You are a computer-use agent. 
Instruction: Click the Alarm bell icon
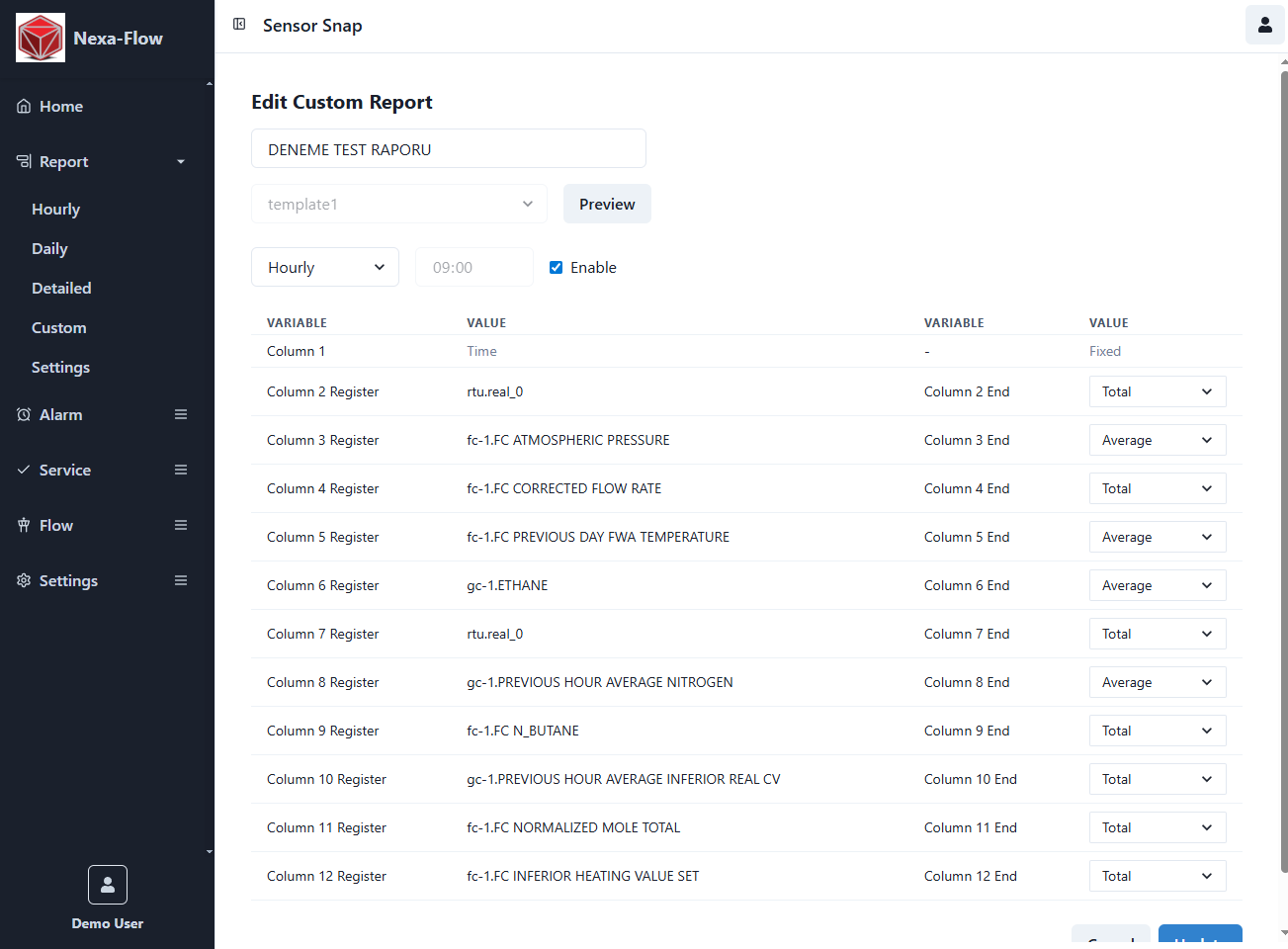click(23, 414)
